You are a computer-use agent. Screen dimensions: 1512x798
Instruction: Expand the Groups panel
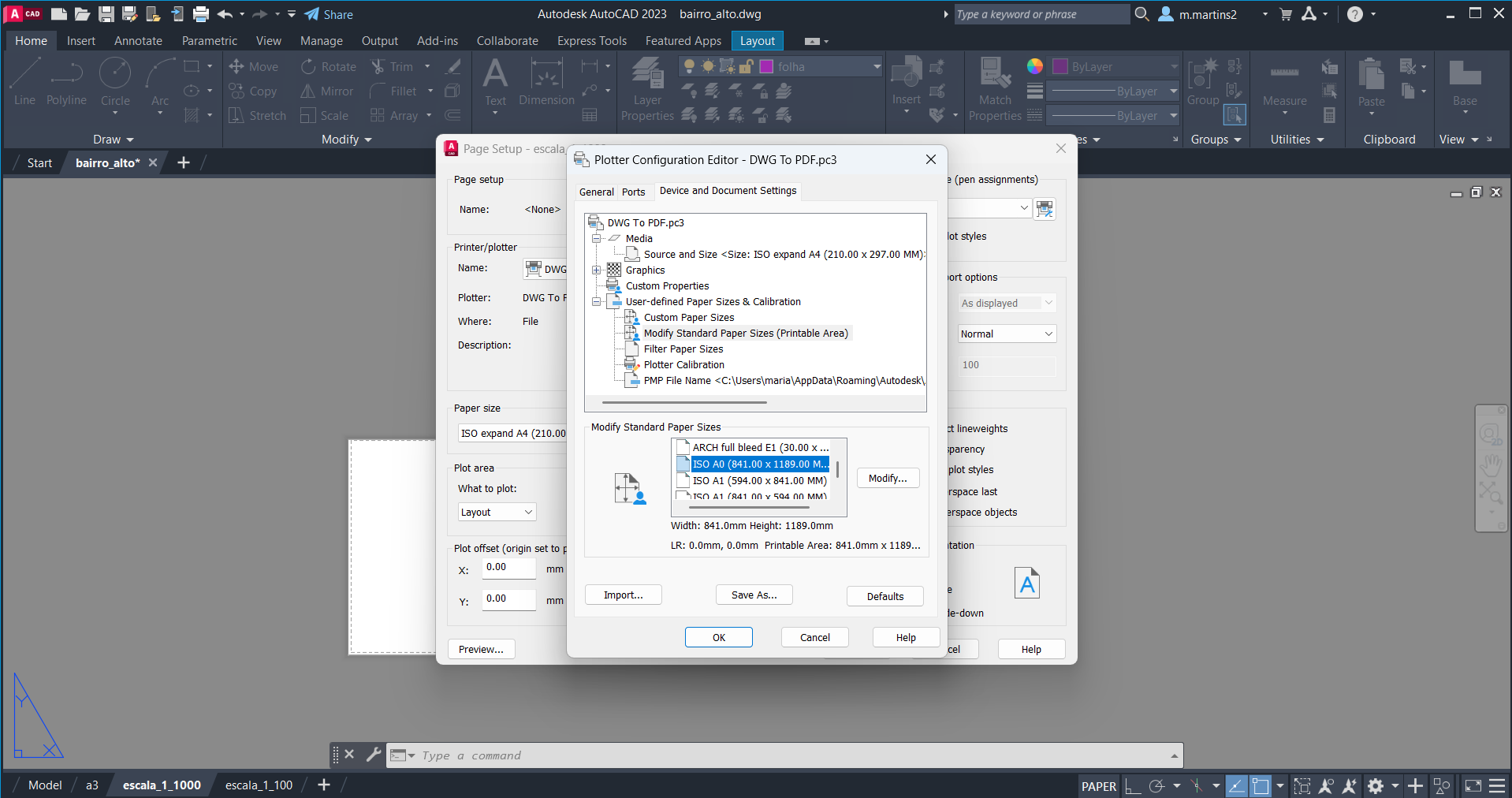coord(1216,140)
